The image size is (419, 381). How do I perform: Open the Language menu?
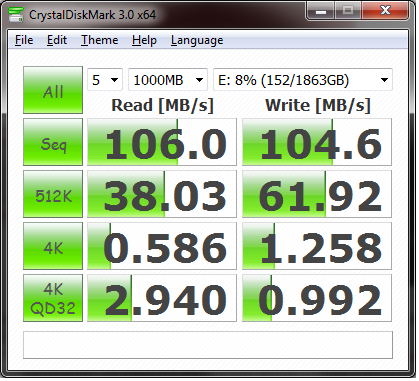coord(197,40)
